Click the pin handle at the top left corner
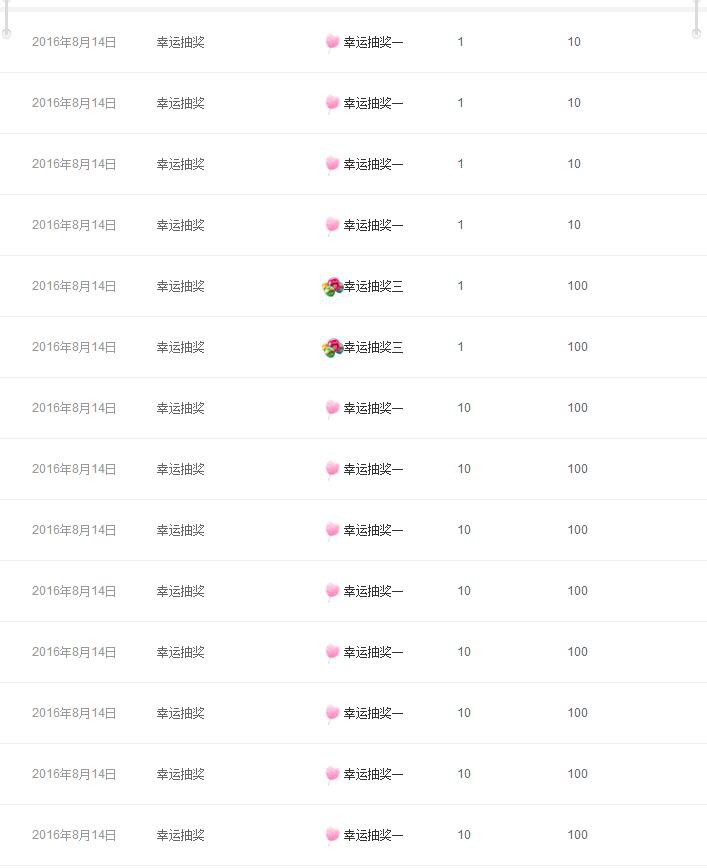 pyautogui.click(x=6, y=19)
